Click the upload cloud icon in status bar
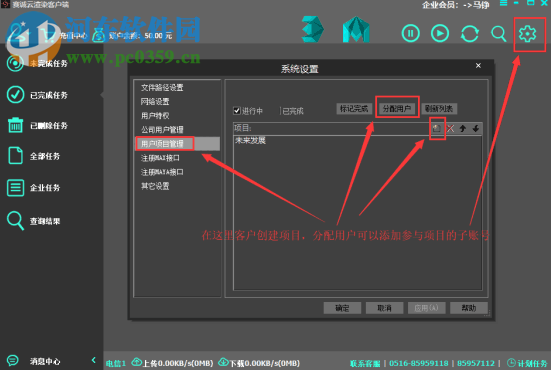Screen dimensions: 555x372 click(x=136, y=362)
